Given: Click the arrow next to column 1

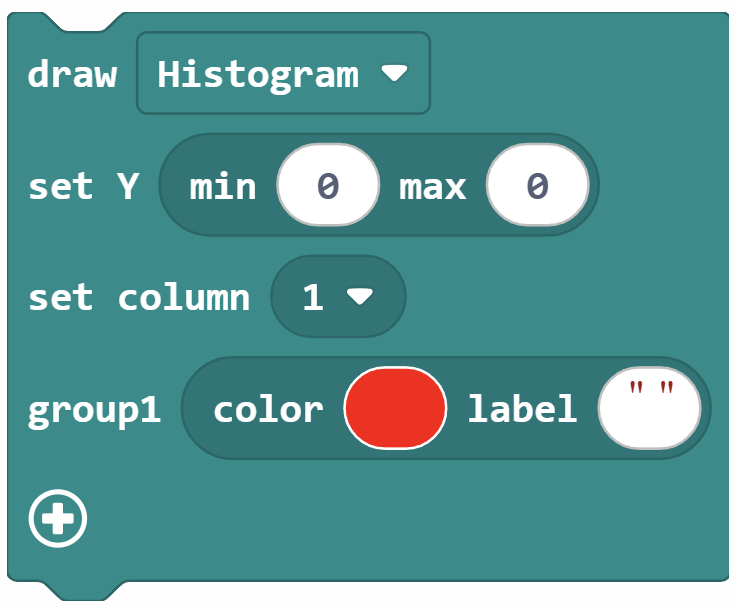Looking at the screenshot, I should pyautogui.click(x=360, y=296).
